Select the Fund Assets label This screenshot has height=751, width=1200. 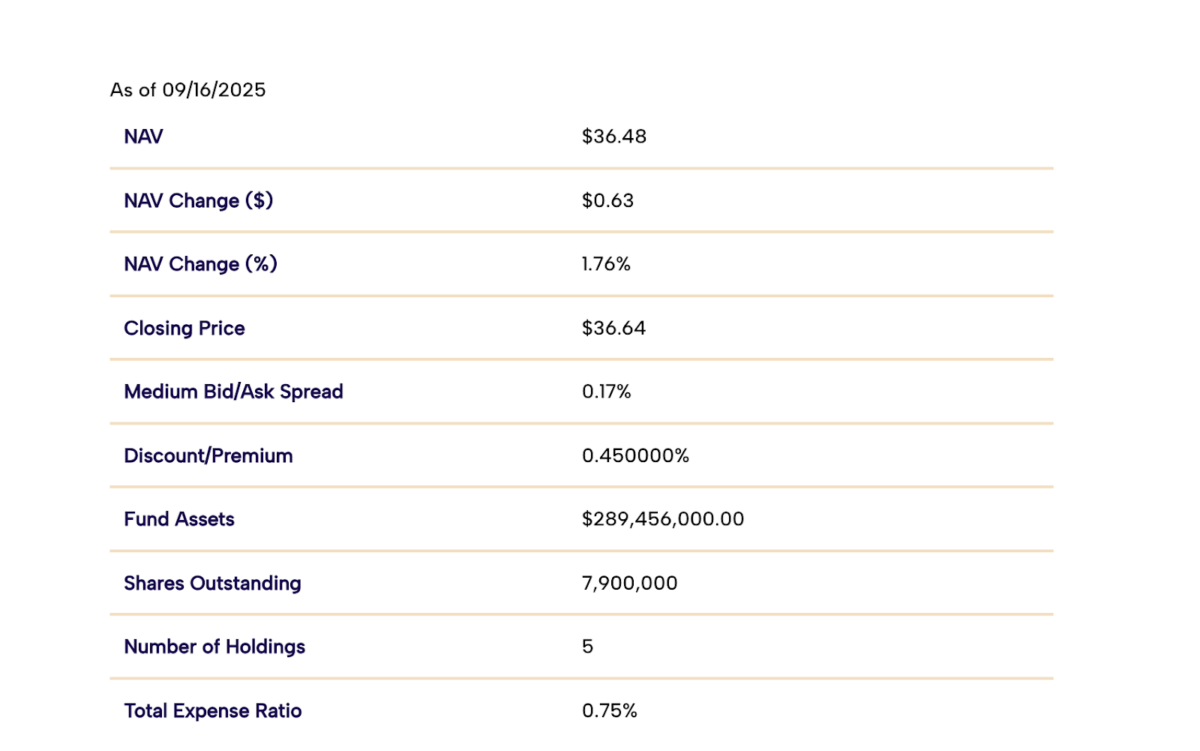click(x=179, y=519)
